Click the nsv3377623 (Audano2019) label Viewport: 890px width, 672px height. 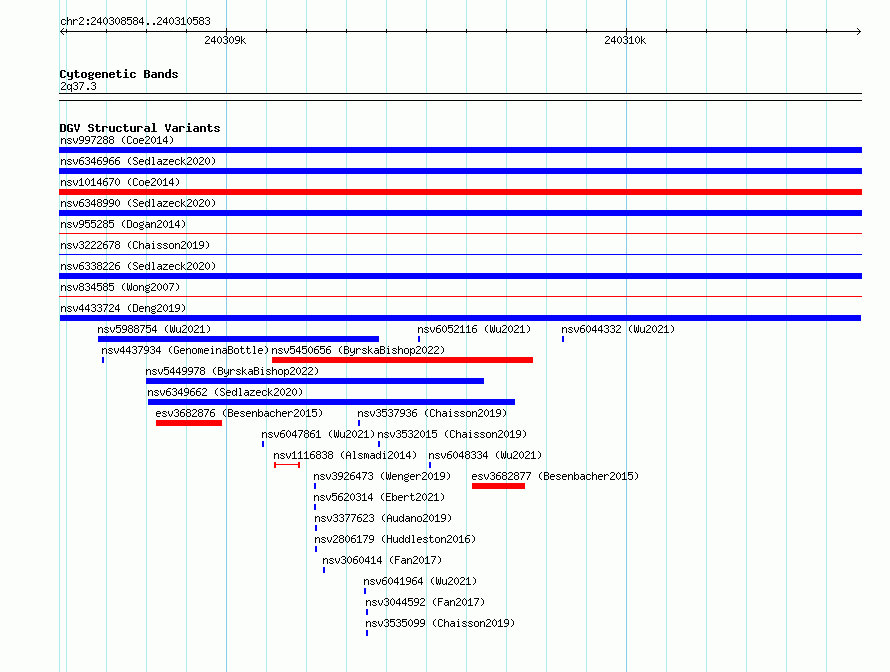383,518
